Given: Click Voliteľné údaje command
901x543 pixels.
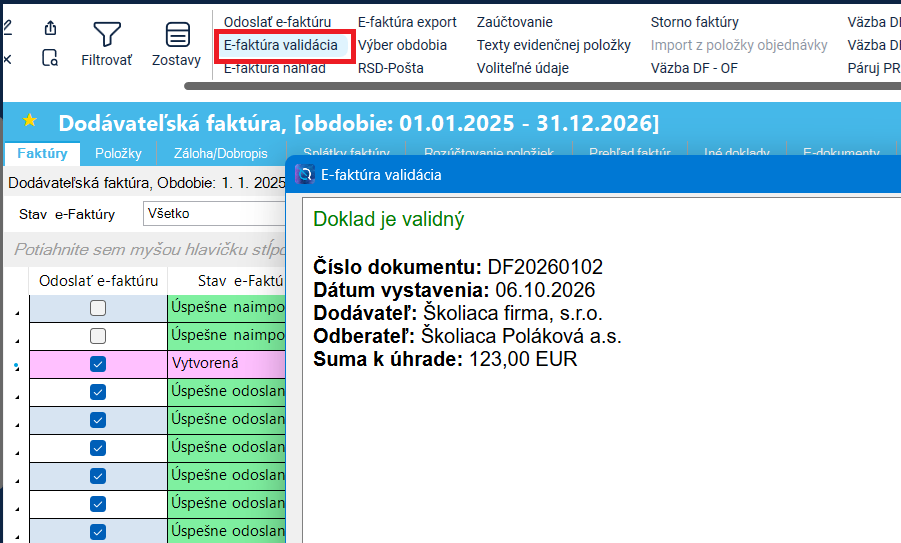Looking at the screenshot, I should [522, 68].
